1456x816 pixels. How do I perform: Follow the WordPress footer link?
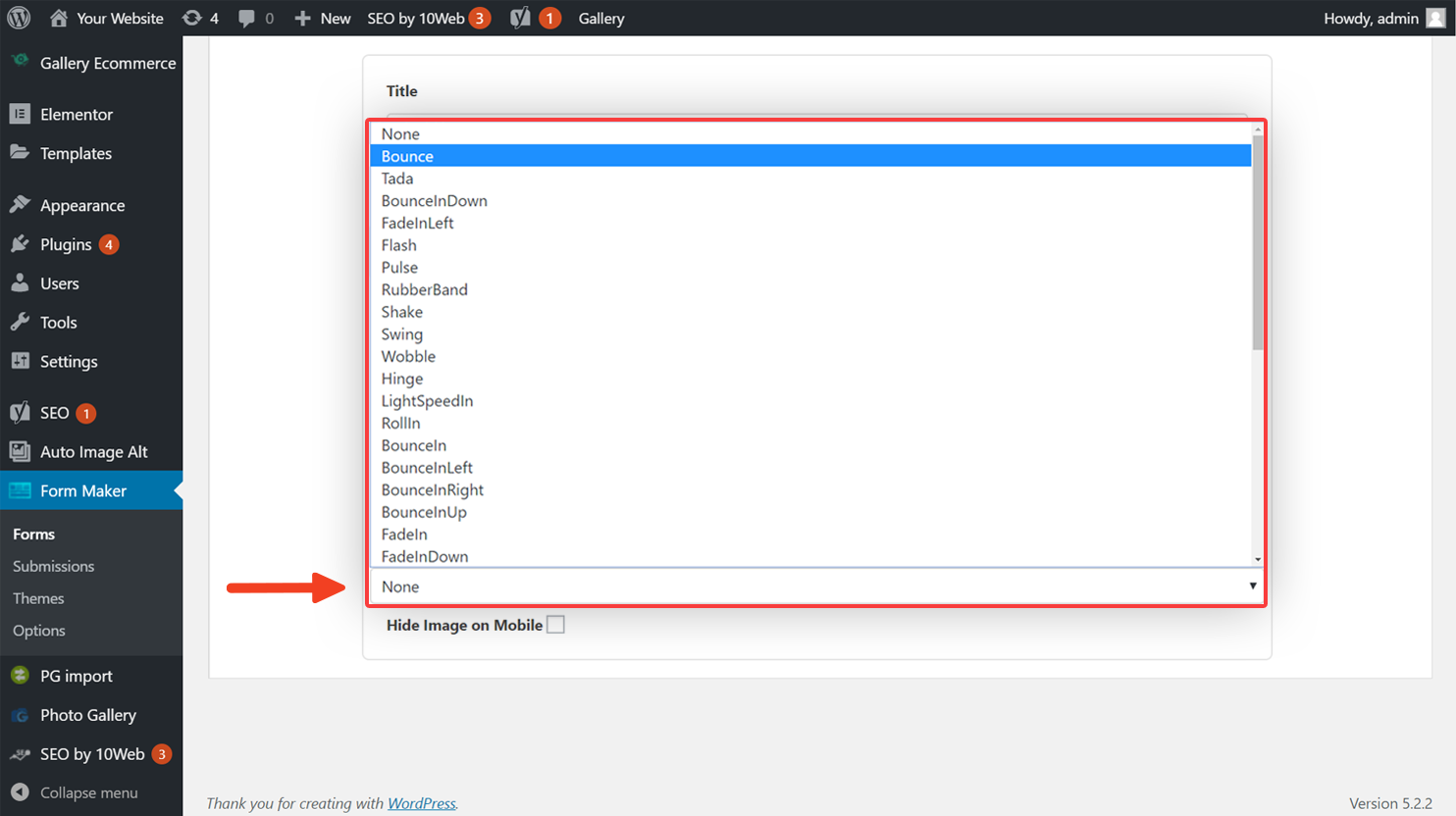pyautogui.click(x=422, y=803)
